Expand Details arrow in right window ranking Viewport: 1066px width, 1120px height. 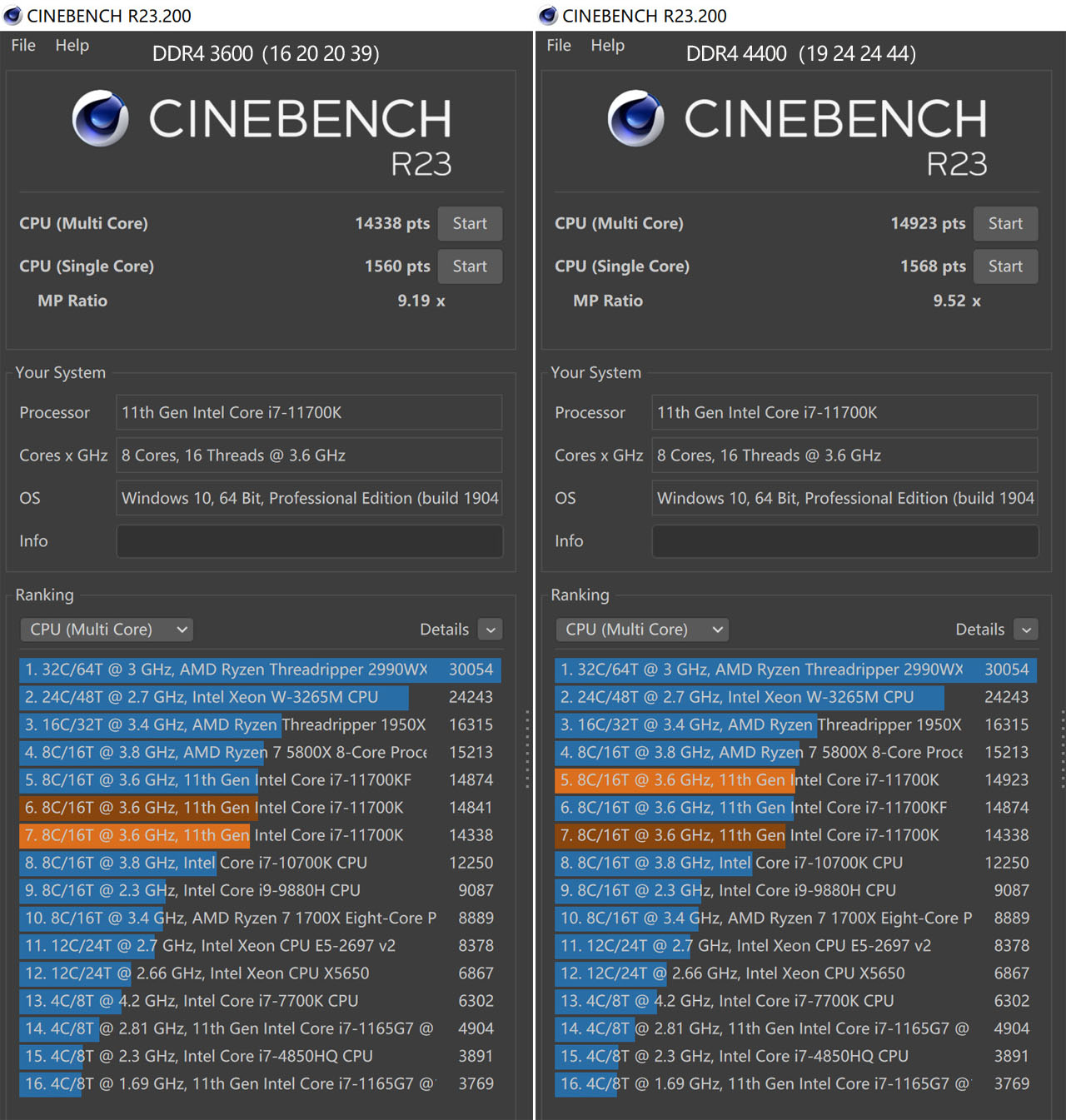click(x=1027, y=630)
